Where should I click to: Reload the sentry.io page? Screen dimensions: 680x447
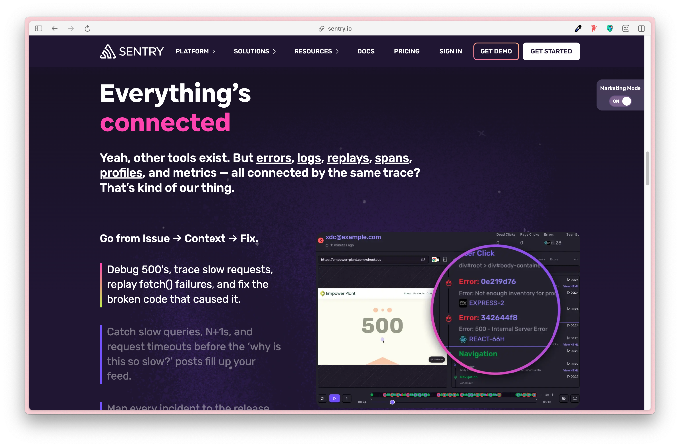click(87, 29)
